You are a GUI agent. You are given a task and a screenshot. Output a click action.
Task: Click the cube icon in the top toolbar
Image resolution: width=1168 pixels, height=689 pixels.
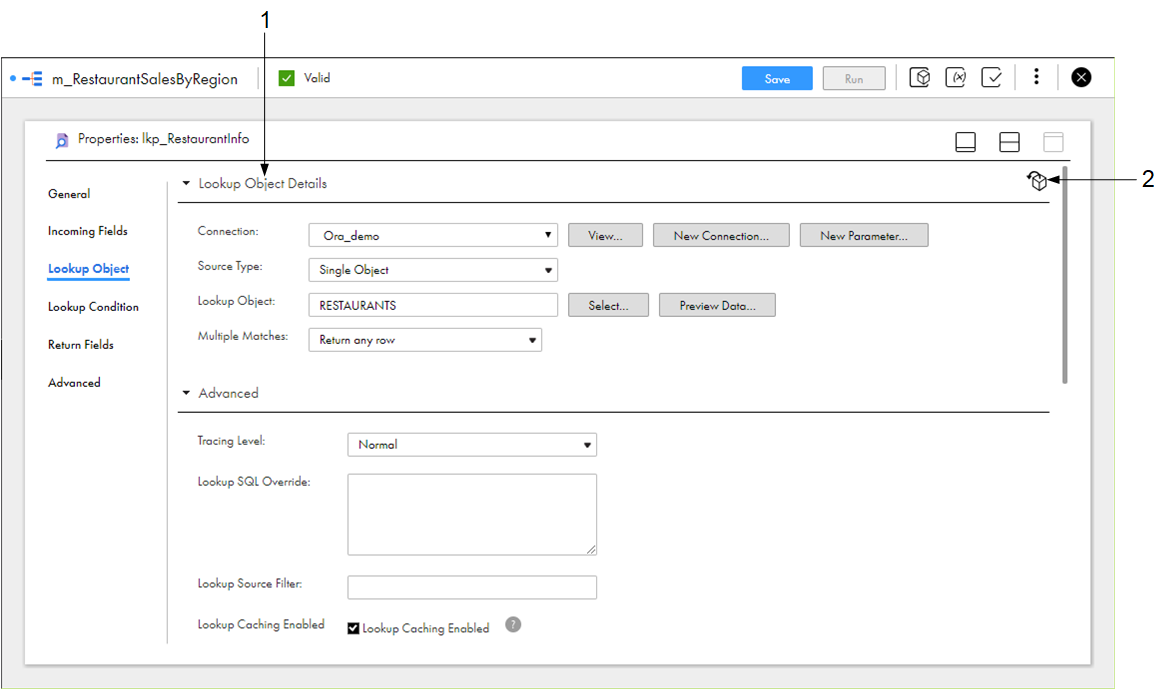(x=920, y=77)
